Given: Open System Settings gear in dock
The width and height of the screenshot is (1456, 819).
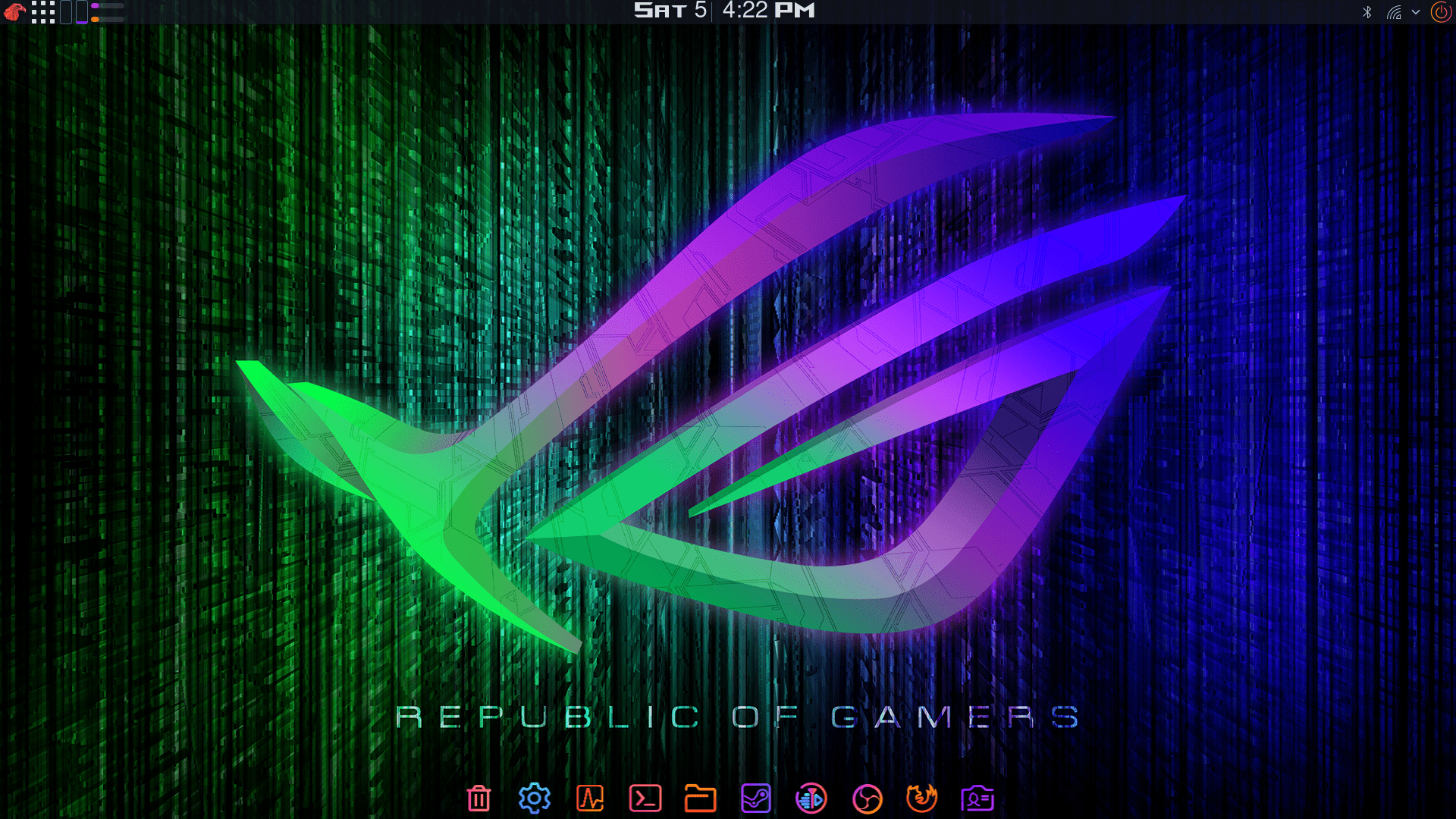Looking at the screenshot, I should coord(534,799).
